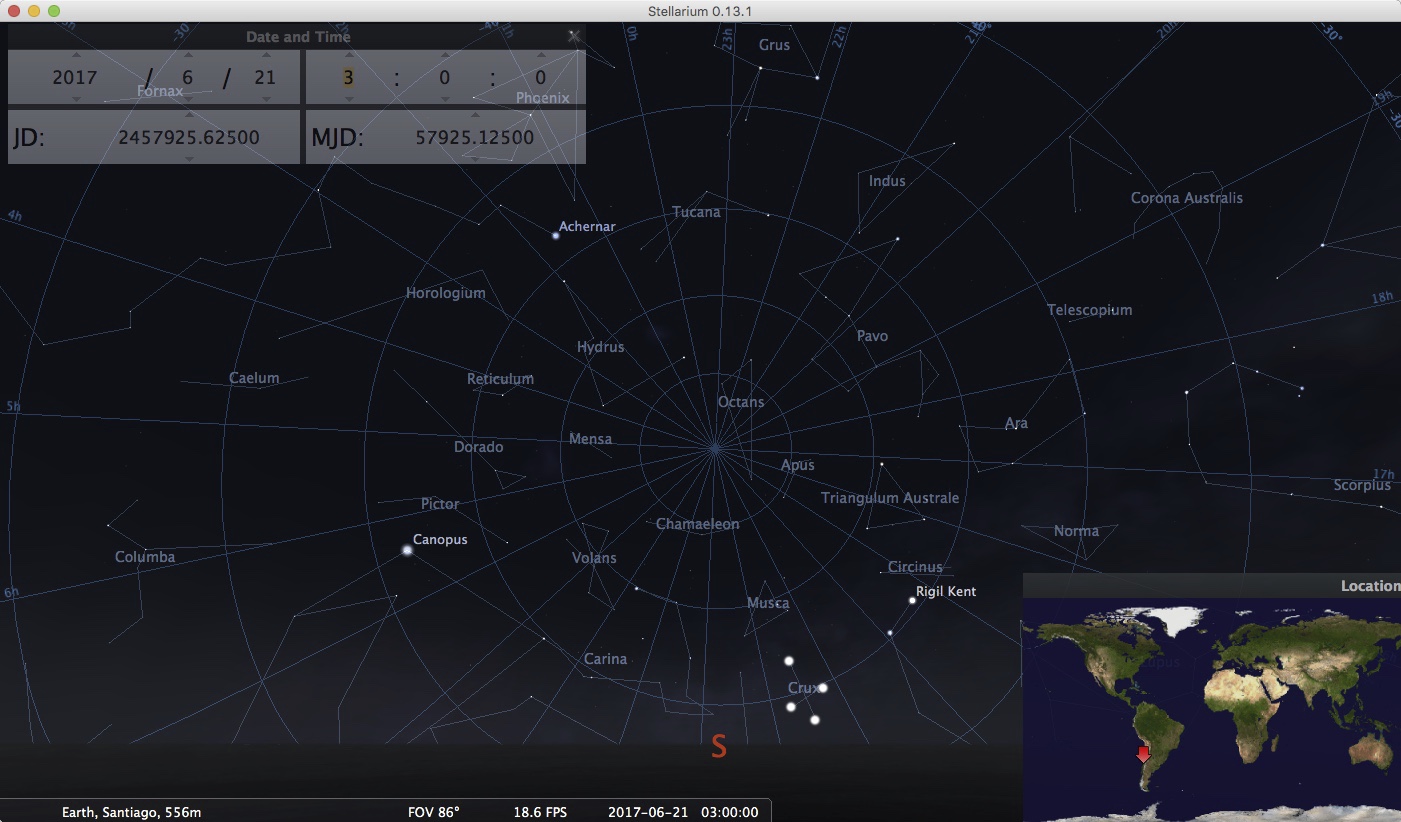Click the Grus constellation label
The image size is (1401, 822).
[x=774, y=45]
